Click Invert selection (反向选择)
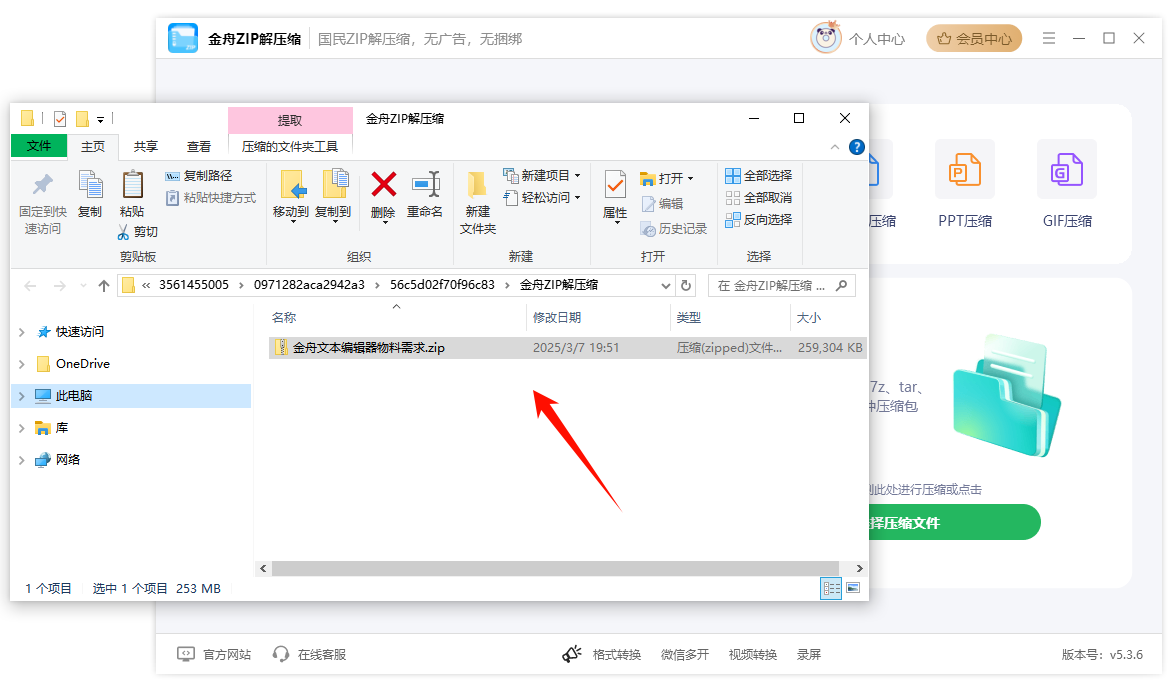The width and height of the screenshot is (1173, 682). pyautogui.click(x=759, y=220)
